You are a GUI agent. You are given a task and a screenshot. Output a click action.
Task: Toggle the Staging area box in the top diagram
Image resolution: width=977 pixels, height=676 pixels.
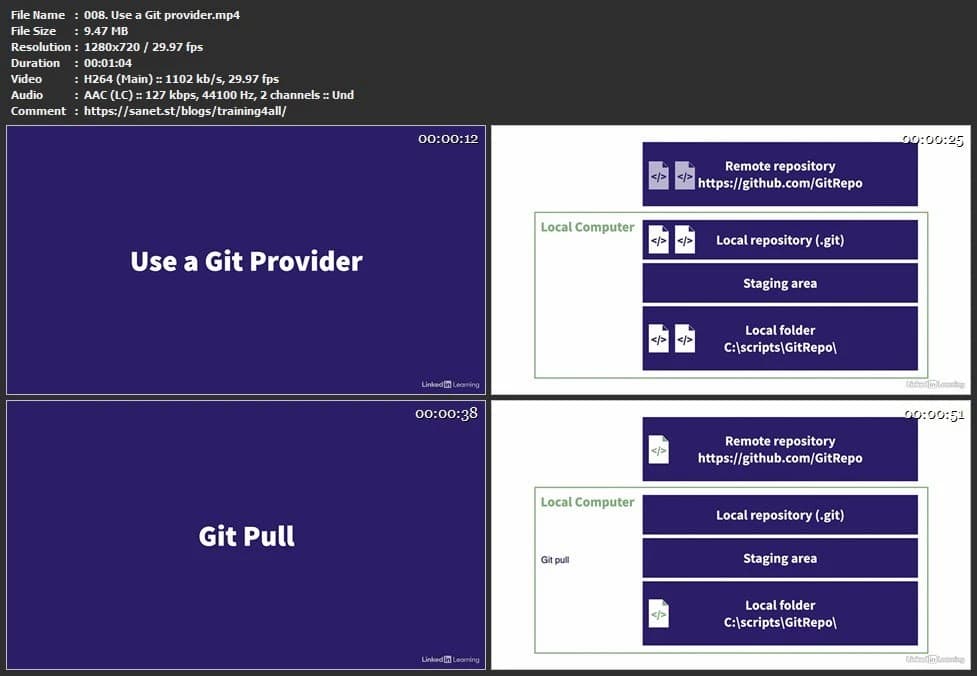(780, 283)
